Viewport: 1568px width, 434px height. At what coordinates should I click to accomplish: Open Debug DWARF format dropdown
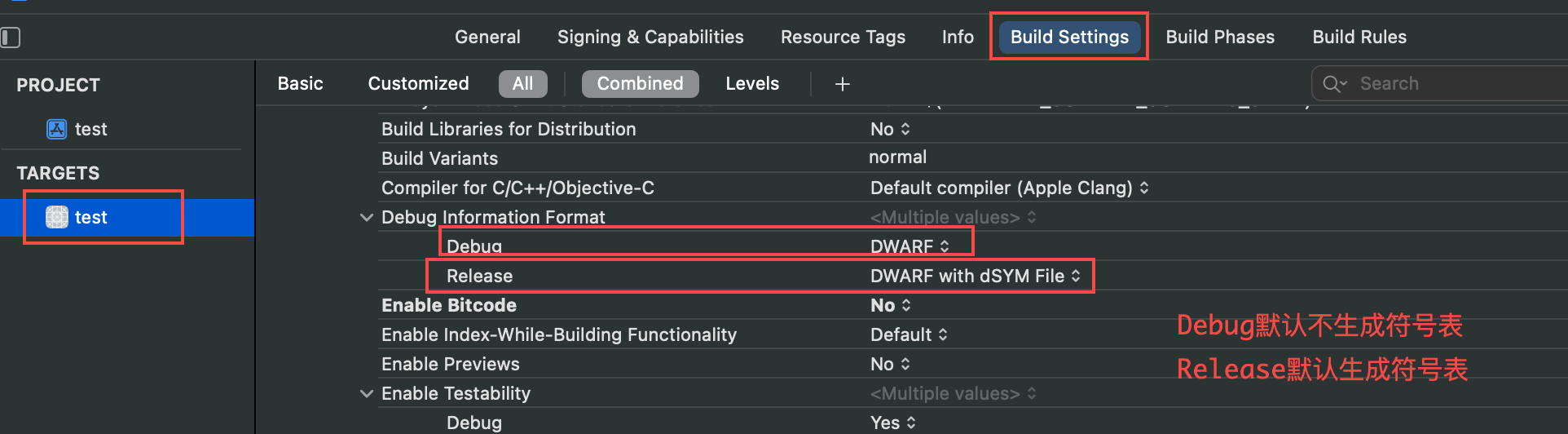click(910, 246)
